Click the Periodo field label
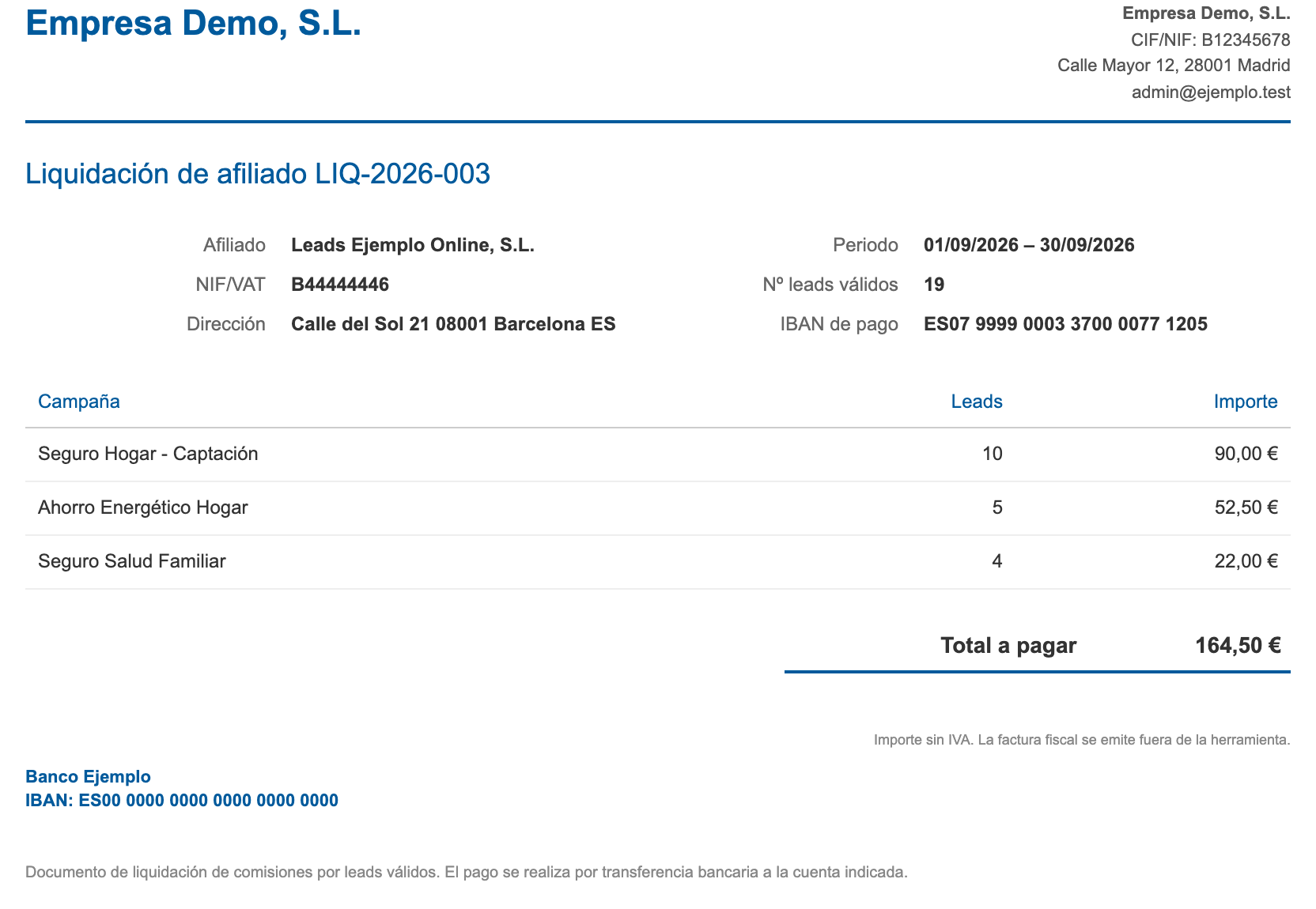The width and height of the screenshot is (1316, 909). tap(865, 245)
